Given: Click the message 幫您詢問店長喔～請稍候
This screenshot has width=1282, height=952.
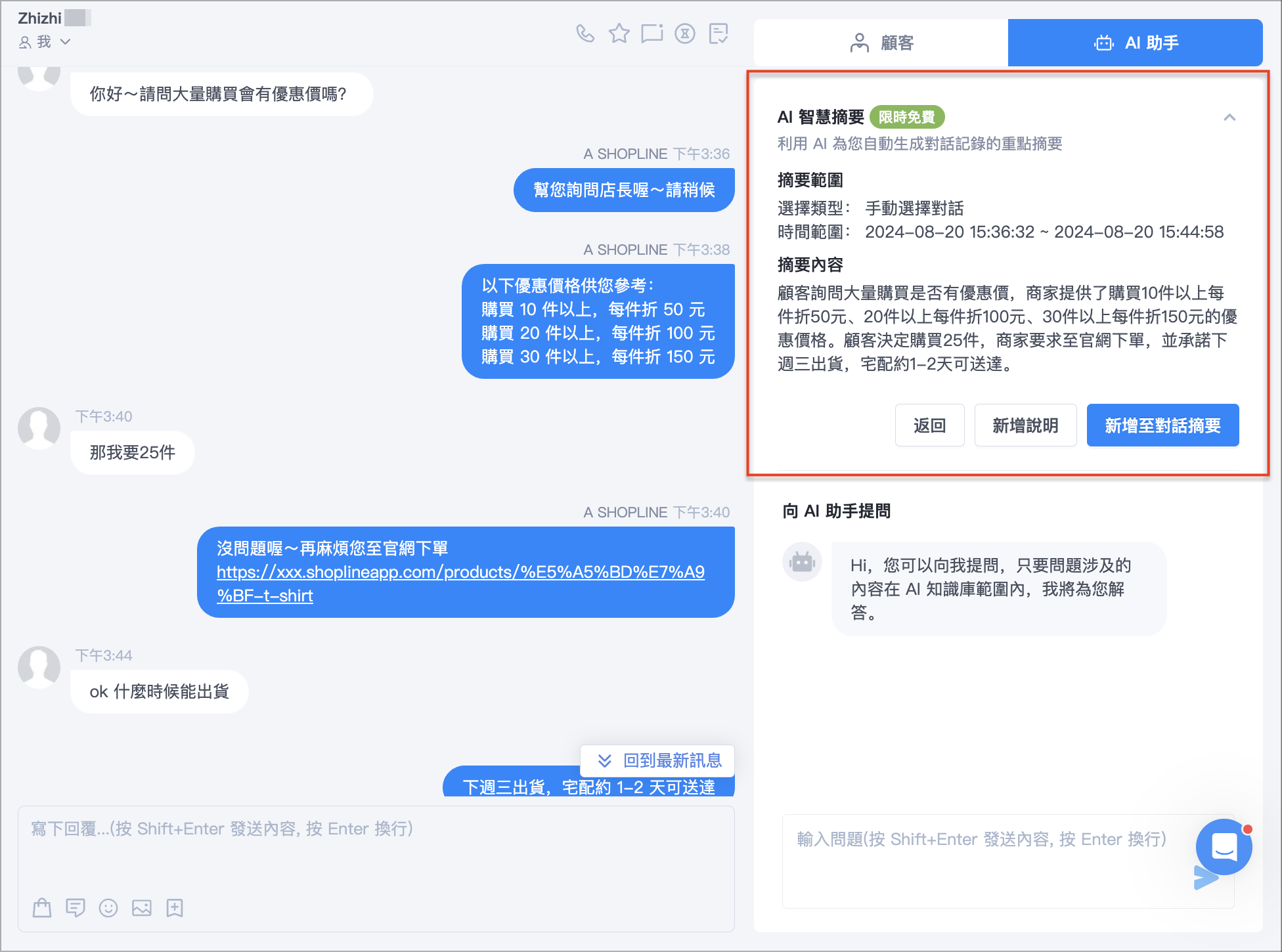Looking at the screenshot, I should pos(624,190).
